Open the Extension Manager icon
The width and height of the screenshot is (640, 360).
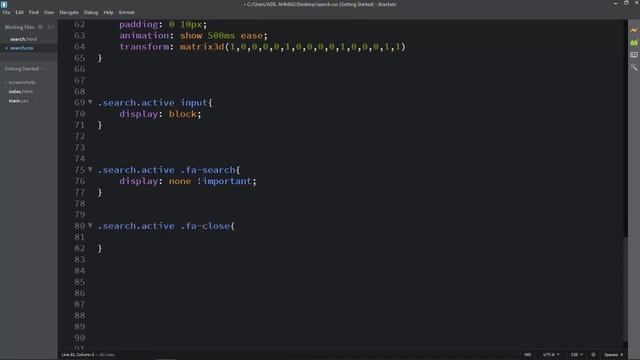pos(634,42)
